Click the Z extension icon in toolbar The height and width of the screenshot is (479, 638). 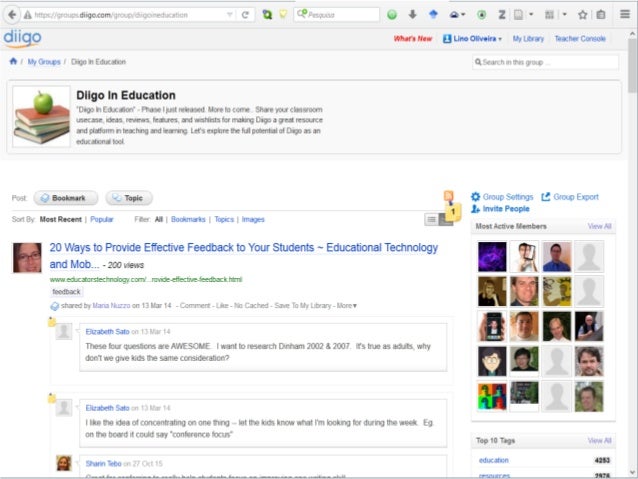[502, 15]
